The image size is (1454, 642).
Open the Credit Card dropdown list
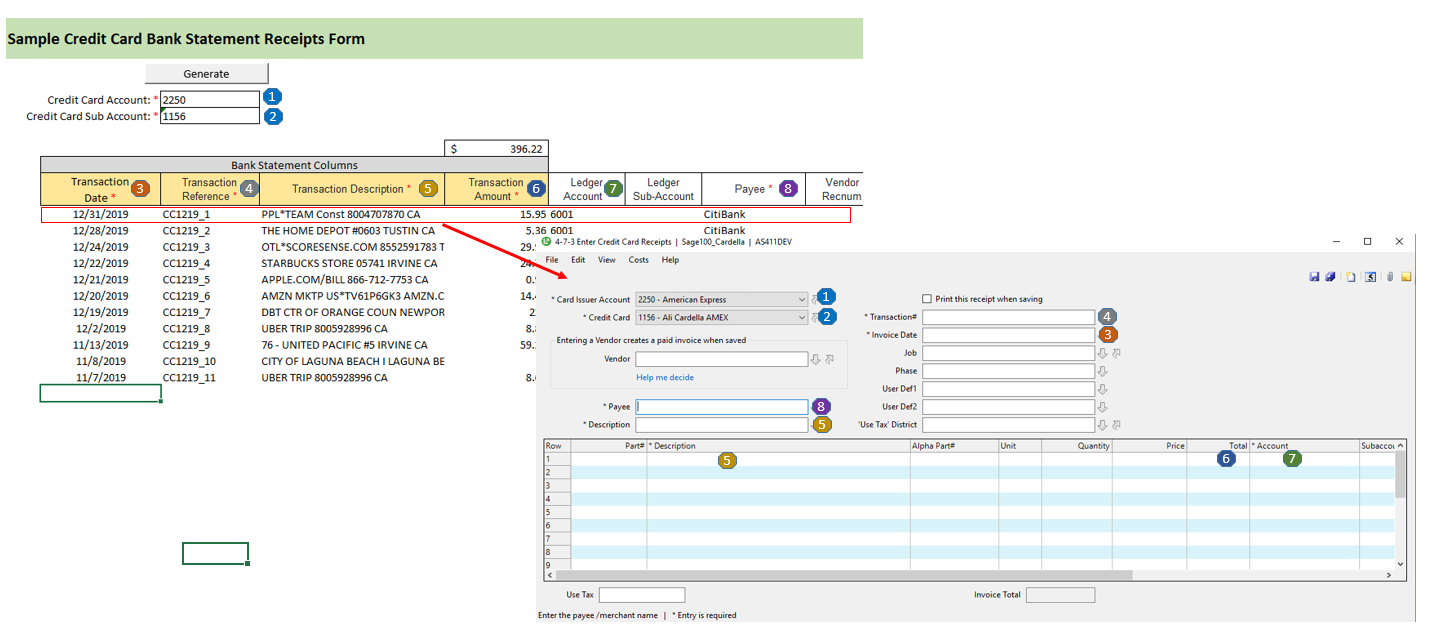coord(801,318)
